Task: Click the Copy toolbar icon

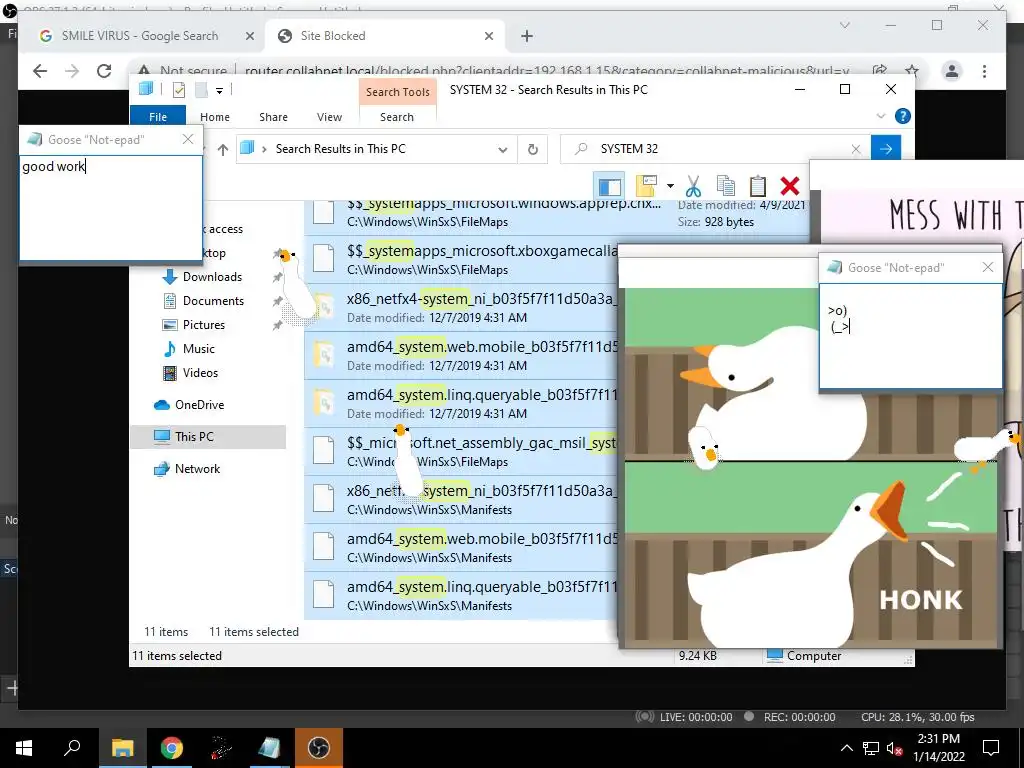Action: (726, 187)
